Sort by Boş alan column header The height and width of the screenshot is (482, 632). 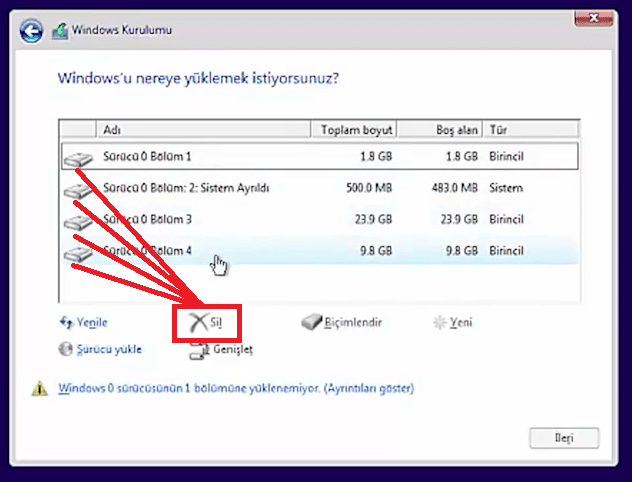point(440,130)
